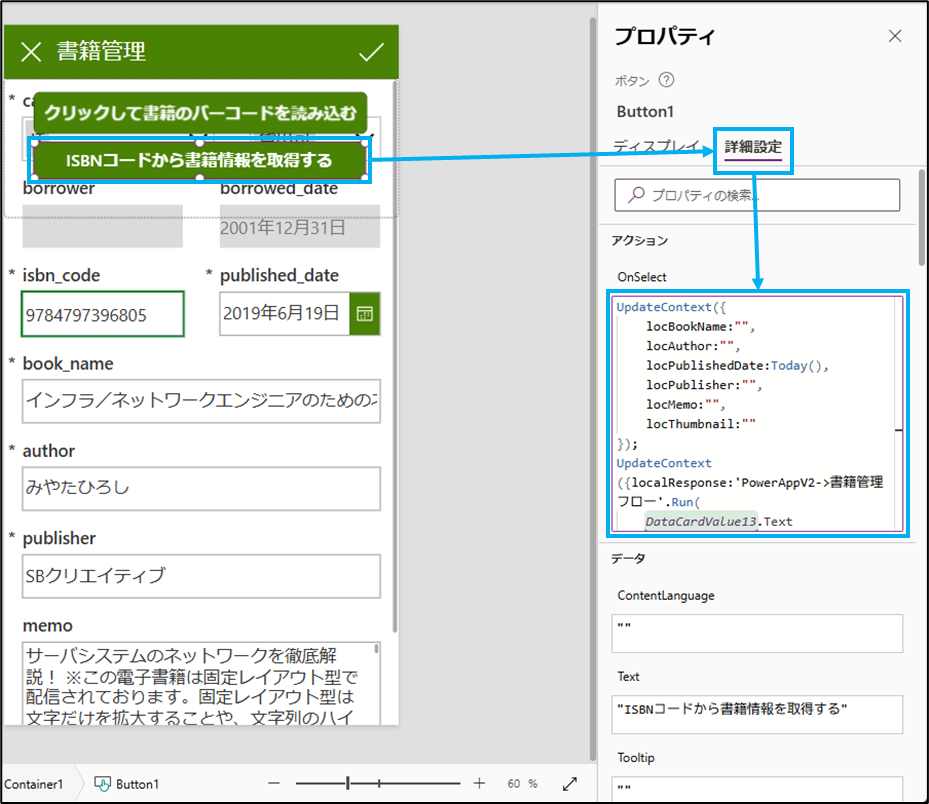The image size is (929, 804).
Task: Click the ContentLanguage property field
Action: pyautogui.click(x=757, y=633)
